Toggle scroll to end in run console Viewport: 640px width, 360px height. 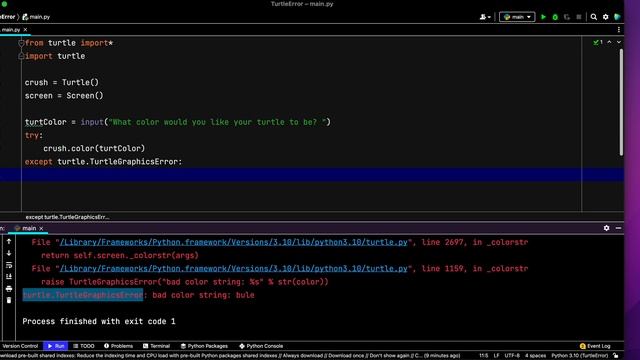[x=9, y=277]
